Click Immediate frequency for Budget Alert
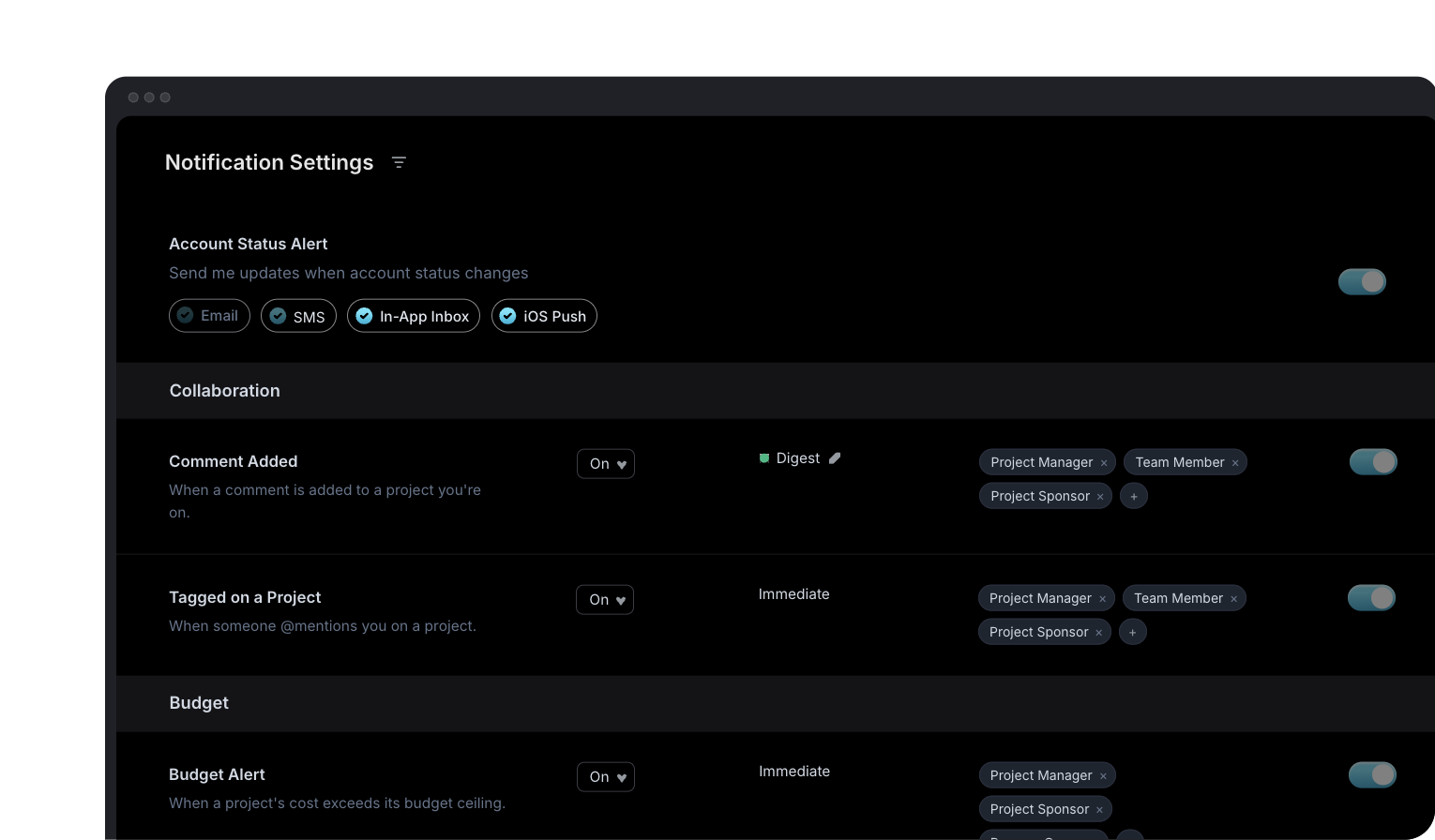 coord(794,772)
